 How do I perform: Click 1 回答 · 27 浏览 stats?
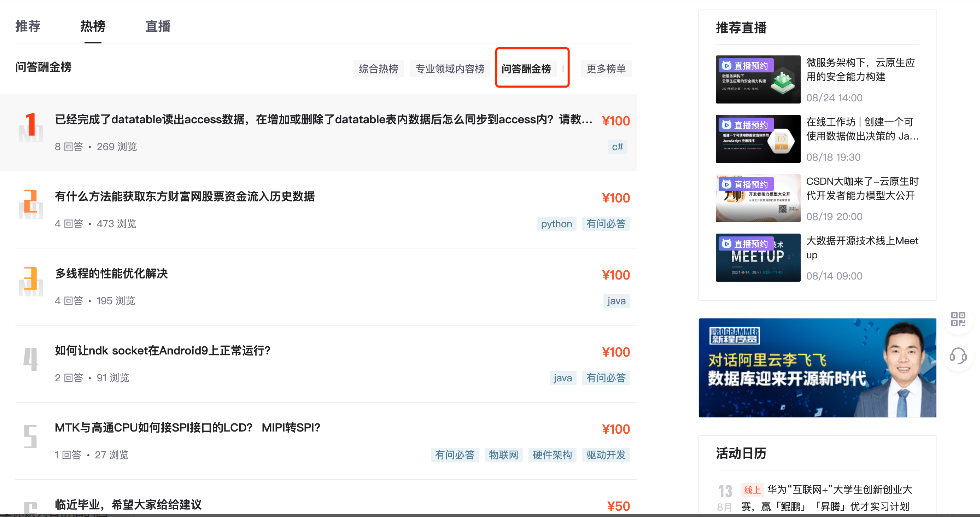[x=91, y=454]
